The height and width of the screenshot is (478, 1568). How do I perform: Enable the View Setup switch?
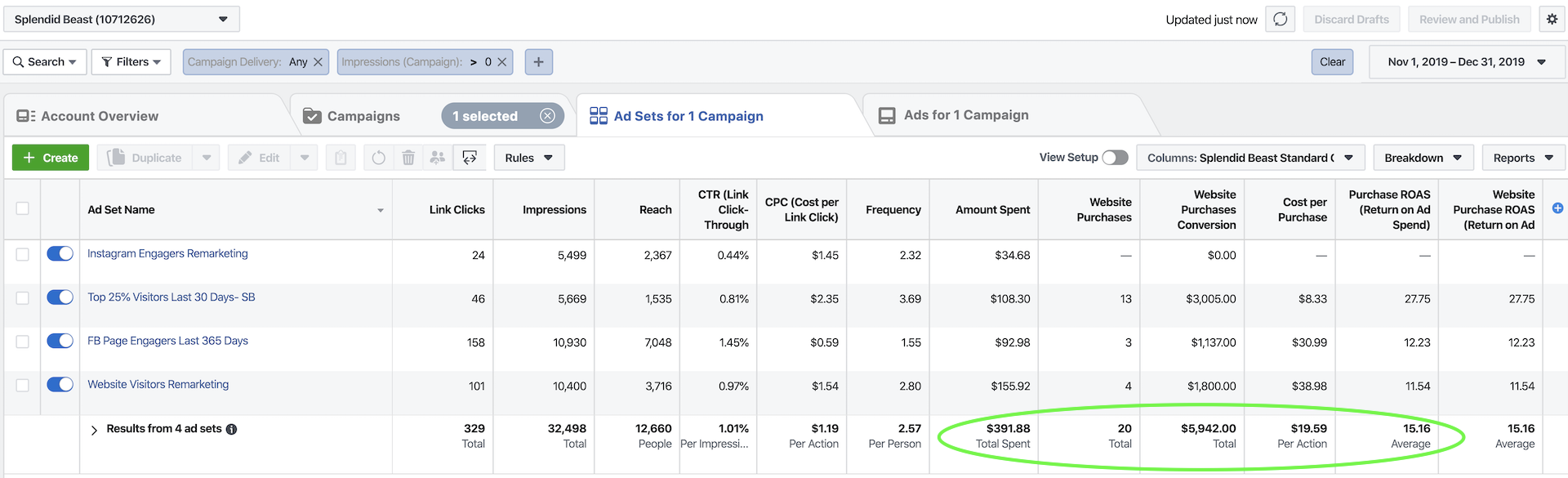[x=1115, y=158]
